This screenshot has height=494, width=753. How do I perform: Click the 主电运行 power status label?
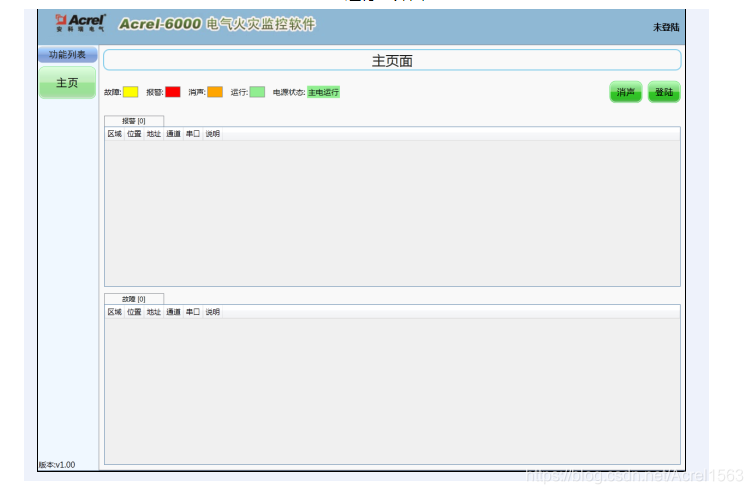[323, 92]
